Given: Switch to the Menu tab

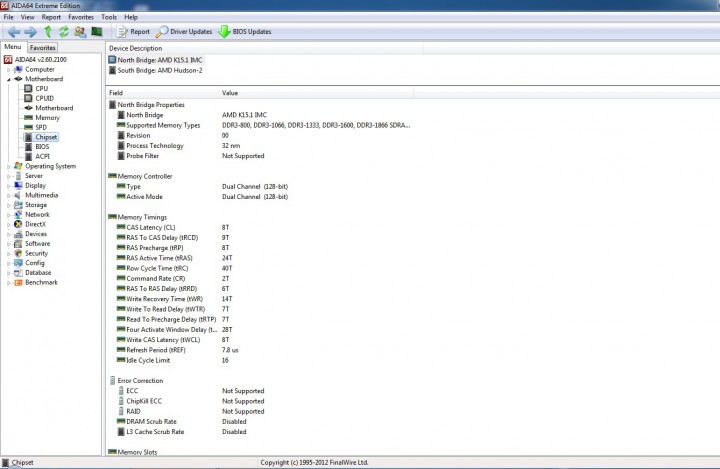Looking at the screenshot, I should coord(13,47).
